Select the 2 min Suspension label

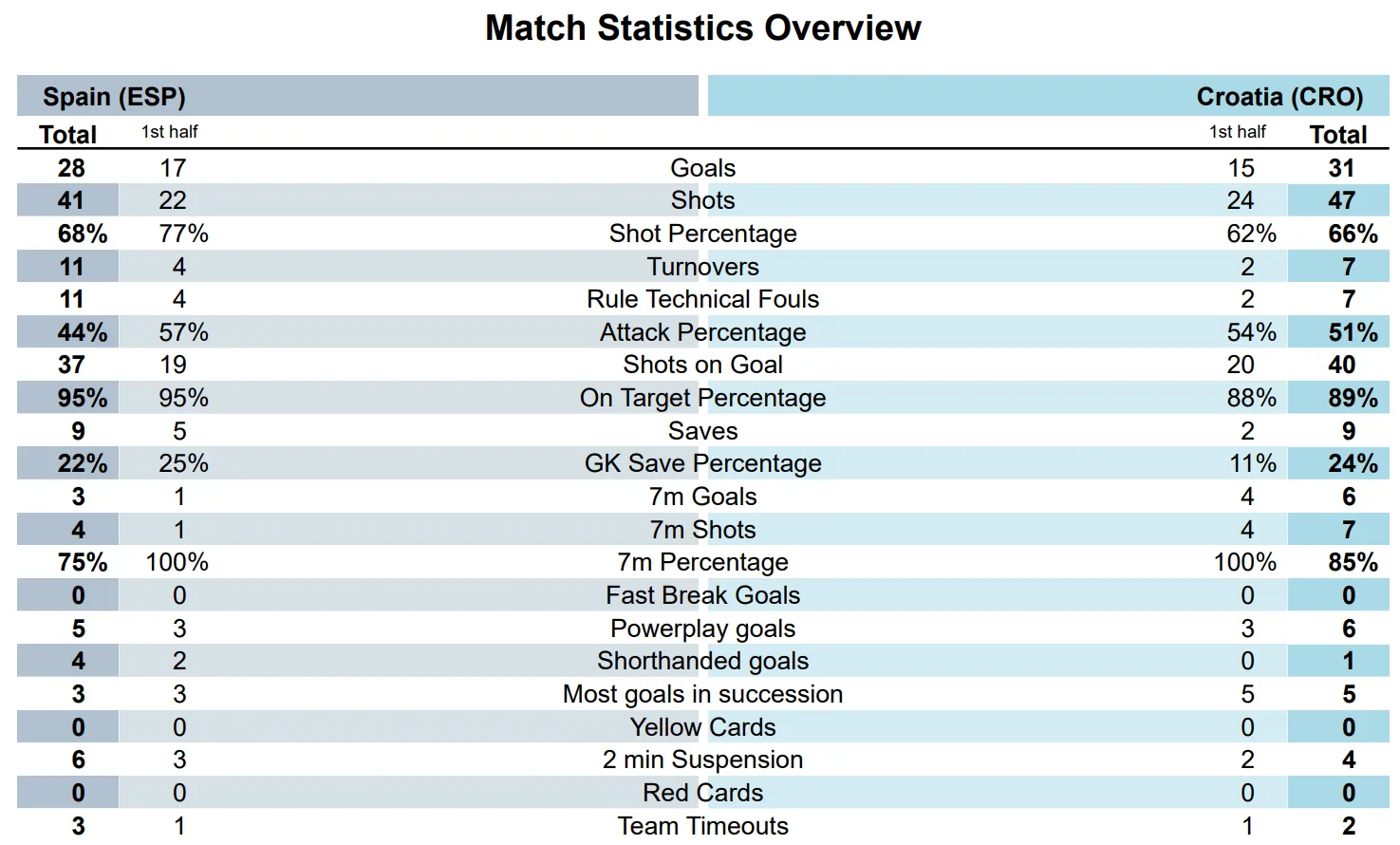click(702, 760)
